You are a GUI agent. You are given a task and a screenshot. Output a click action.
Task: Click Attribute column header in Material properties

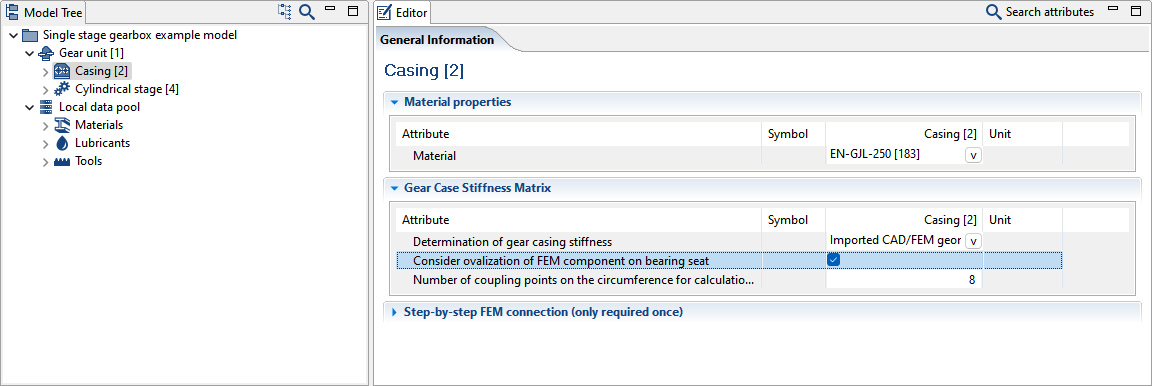(x=425, y=134)
